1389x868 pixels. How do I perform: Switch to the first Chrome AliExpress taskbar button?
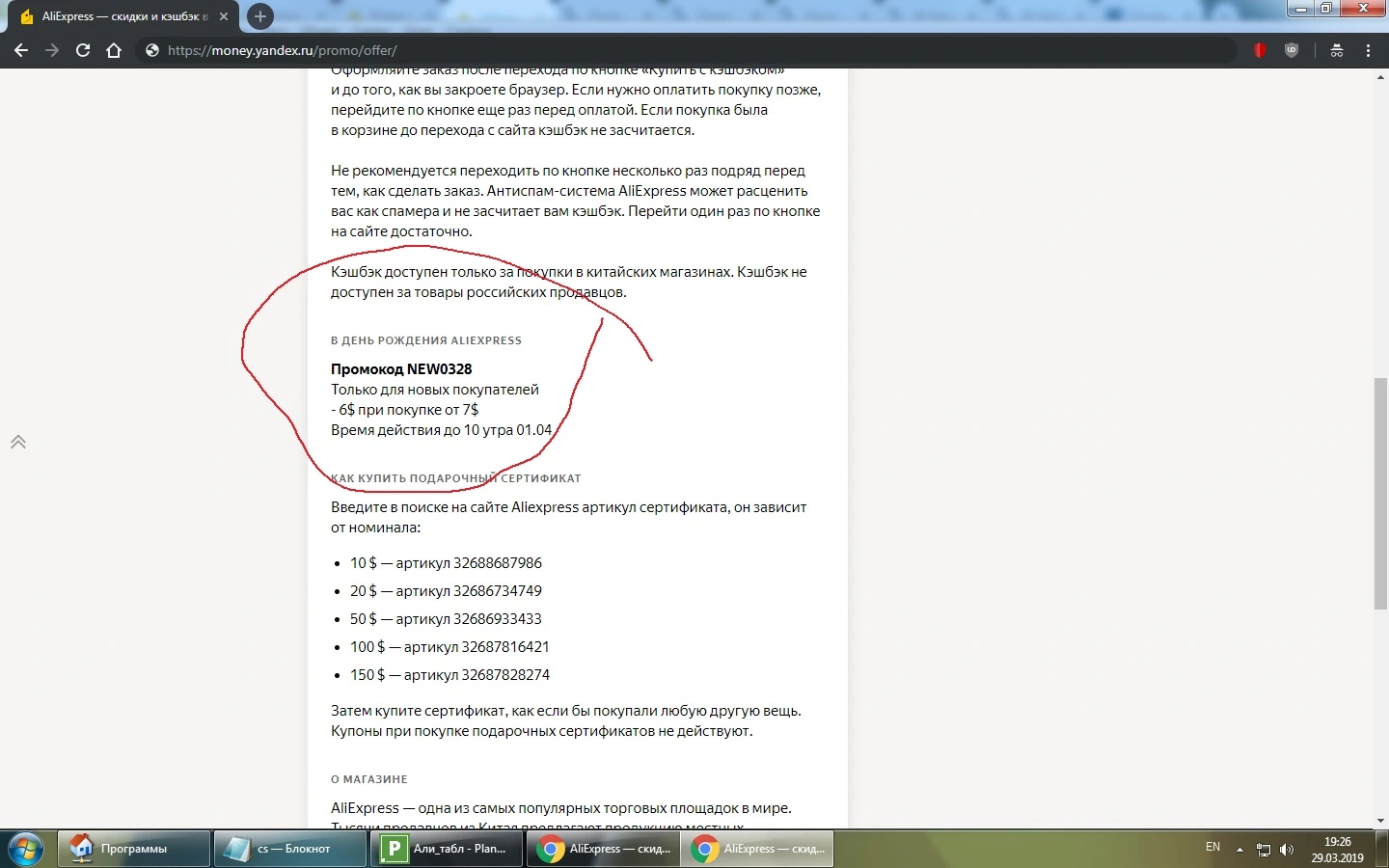tap(603, 849)
